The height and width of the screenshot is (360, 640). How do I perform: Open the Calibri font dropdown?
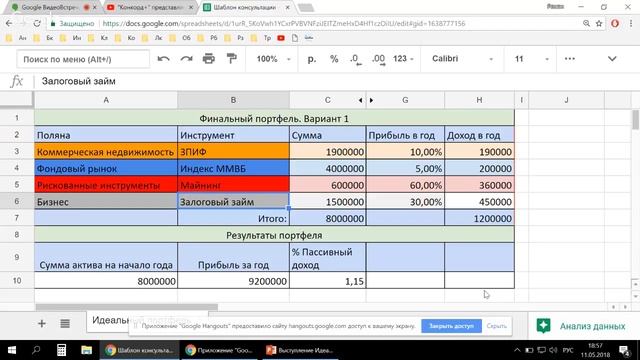[462, 59]
